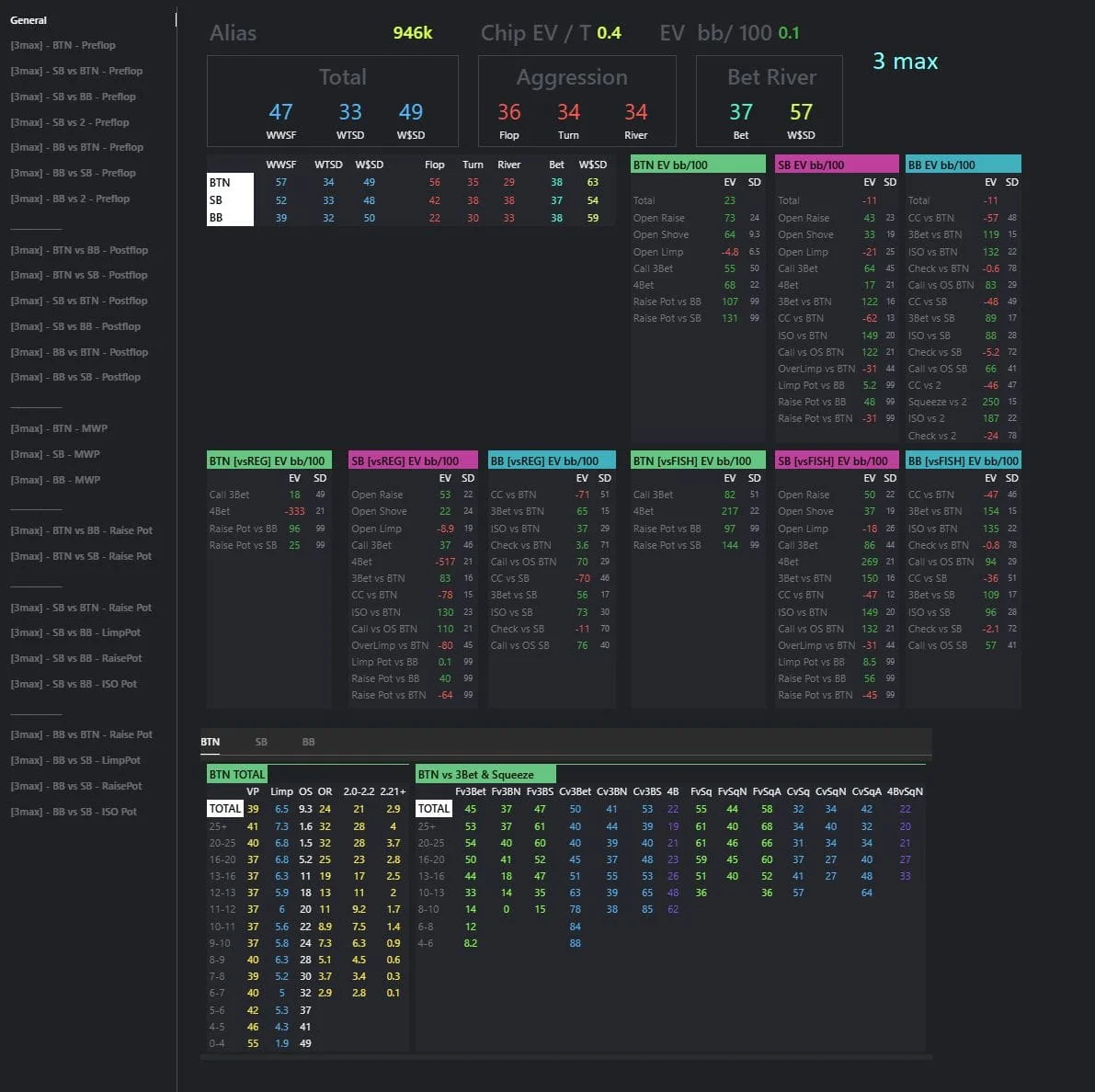
Task: Switch to the BB tab
Action: [308, 742]
